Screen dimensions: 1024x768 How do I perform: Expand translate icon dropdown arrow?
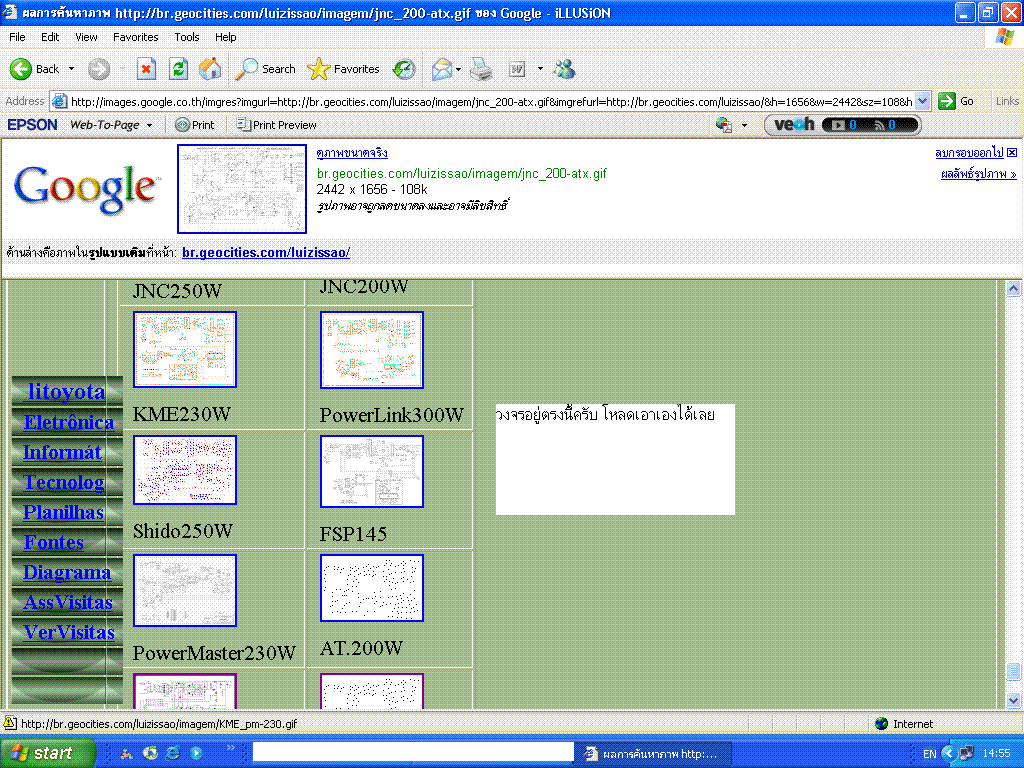click(744, 125)
